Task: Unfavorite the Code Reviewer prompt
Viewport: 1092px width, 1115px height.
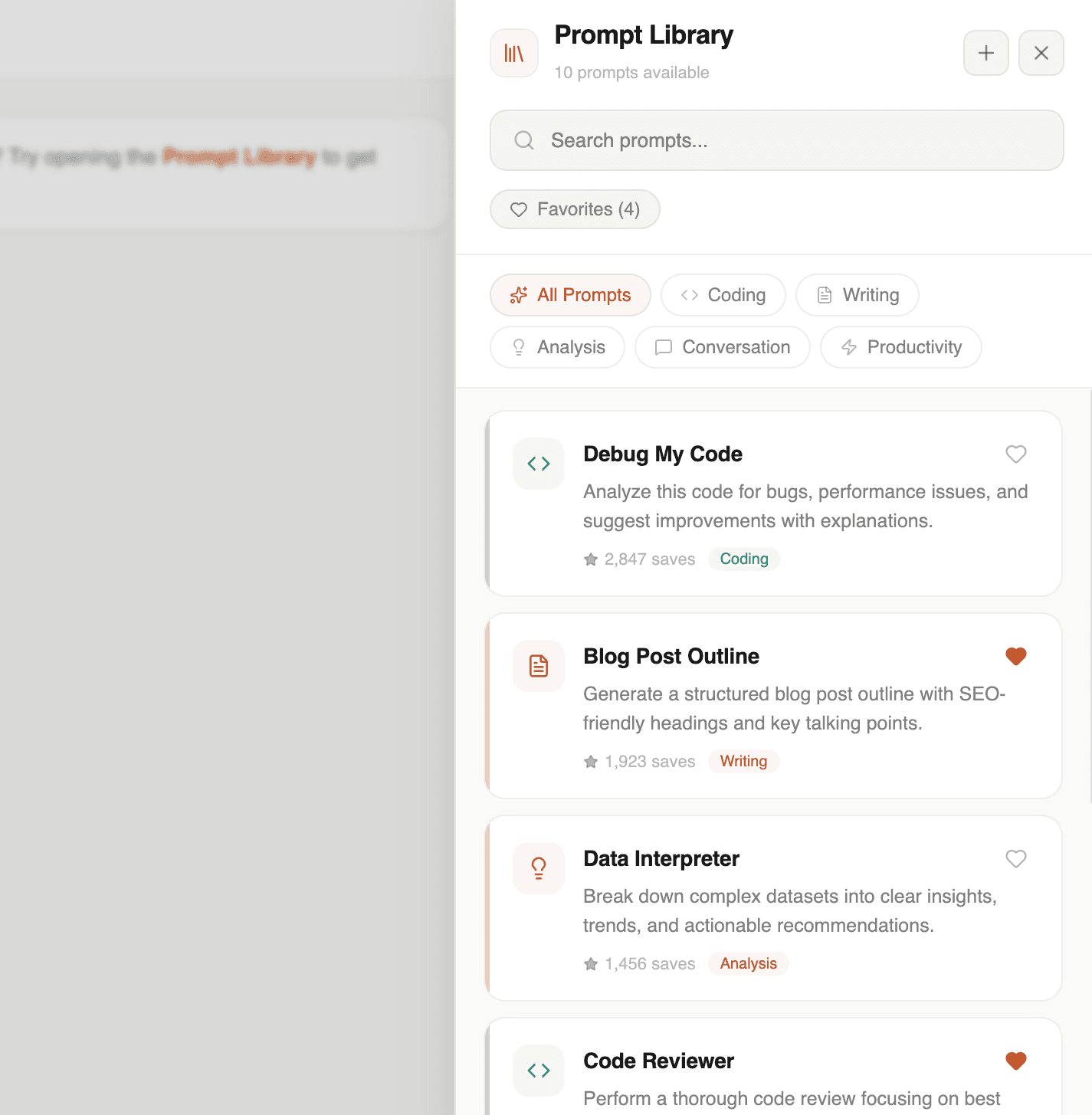Action: point(1016,1061)
